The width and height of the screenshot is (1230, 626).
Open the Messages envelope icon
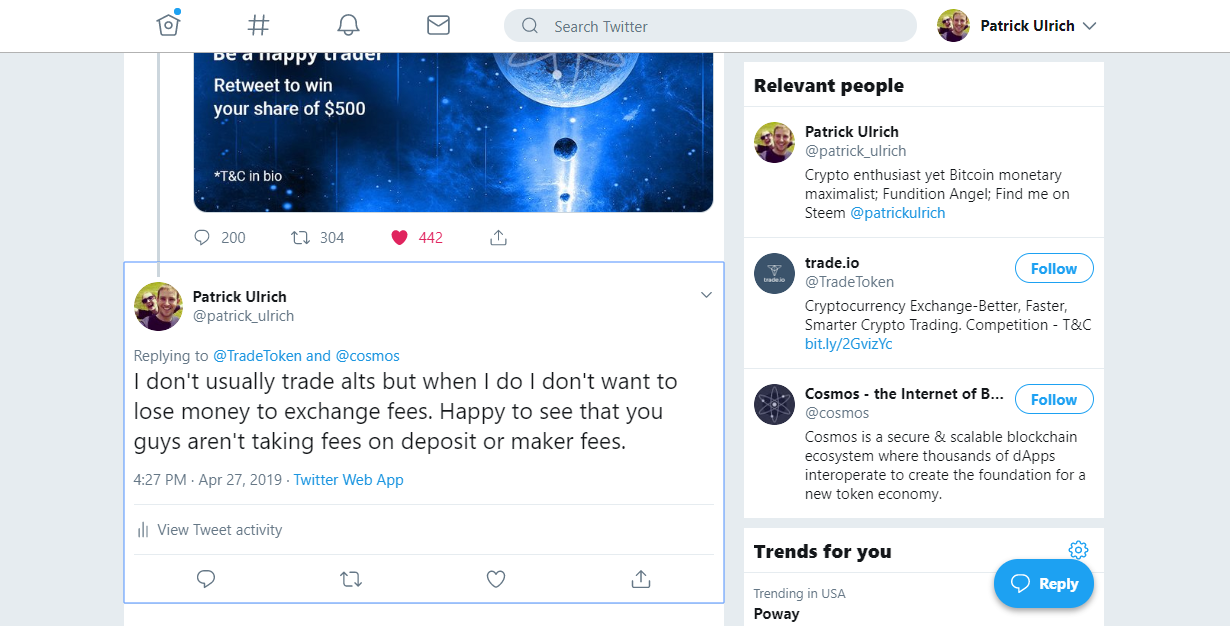(x=438, y=25)
